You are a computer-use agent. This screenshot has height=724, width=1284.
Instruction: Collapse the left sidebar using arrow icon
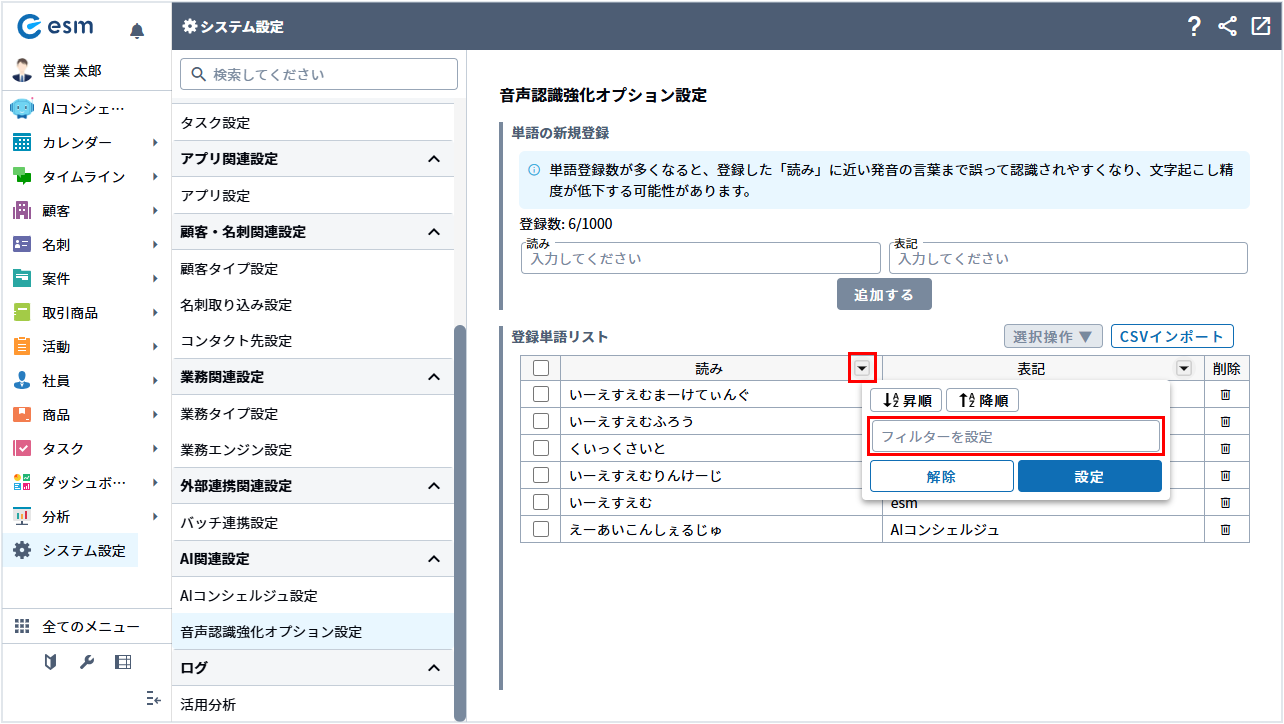tap(153, 699)
